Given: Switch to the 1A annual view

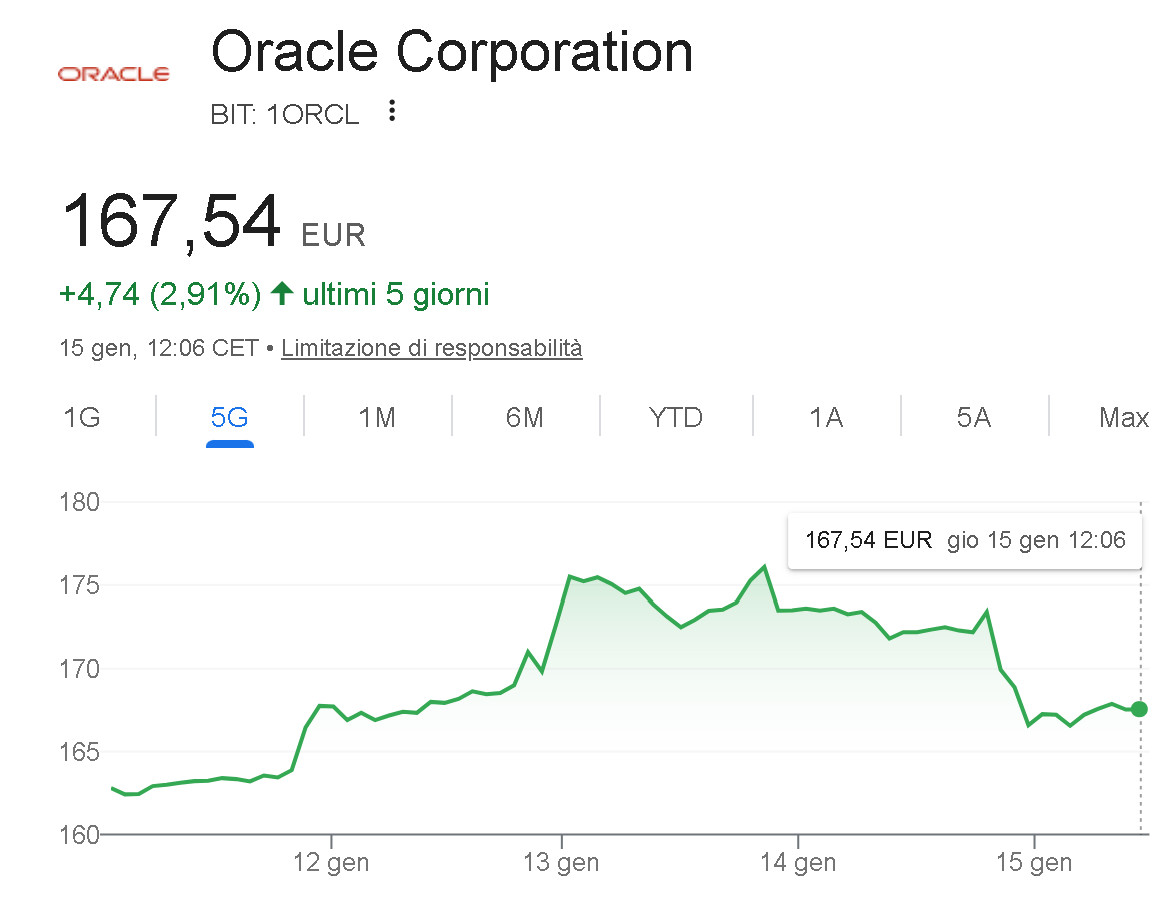Looking at the screenshot, I should click(x=826, y=417).
